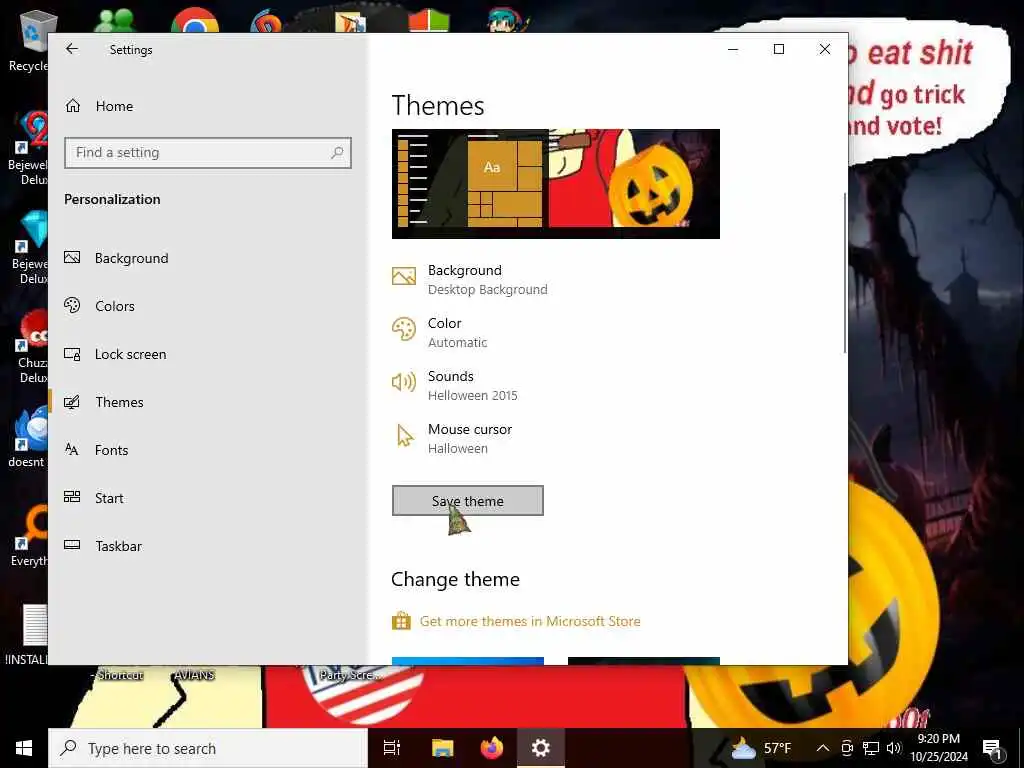Open the volume control in the tray
The height and width of the screenshot is (768, 1024).
click(893, 748)
